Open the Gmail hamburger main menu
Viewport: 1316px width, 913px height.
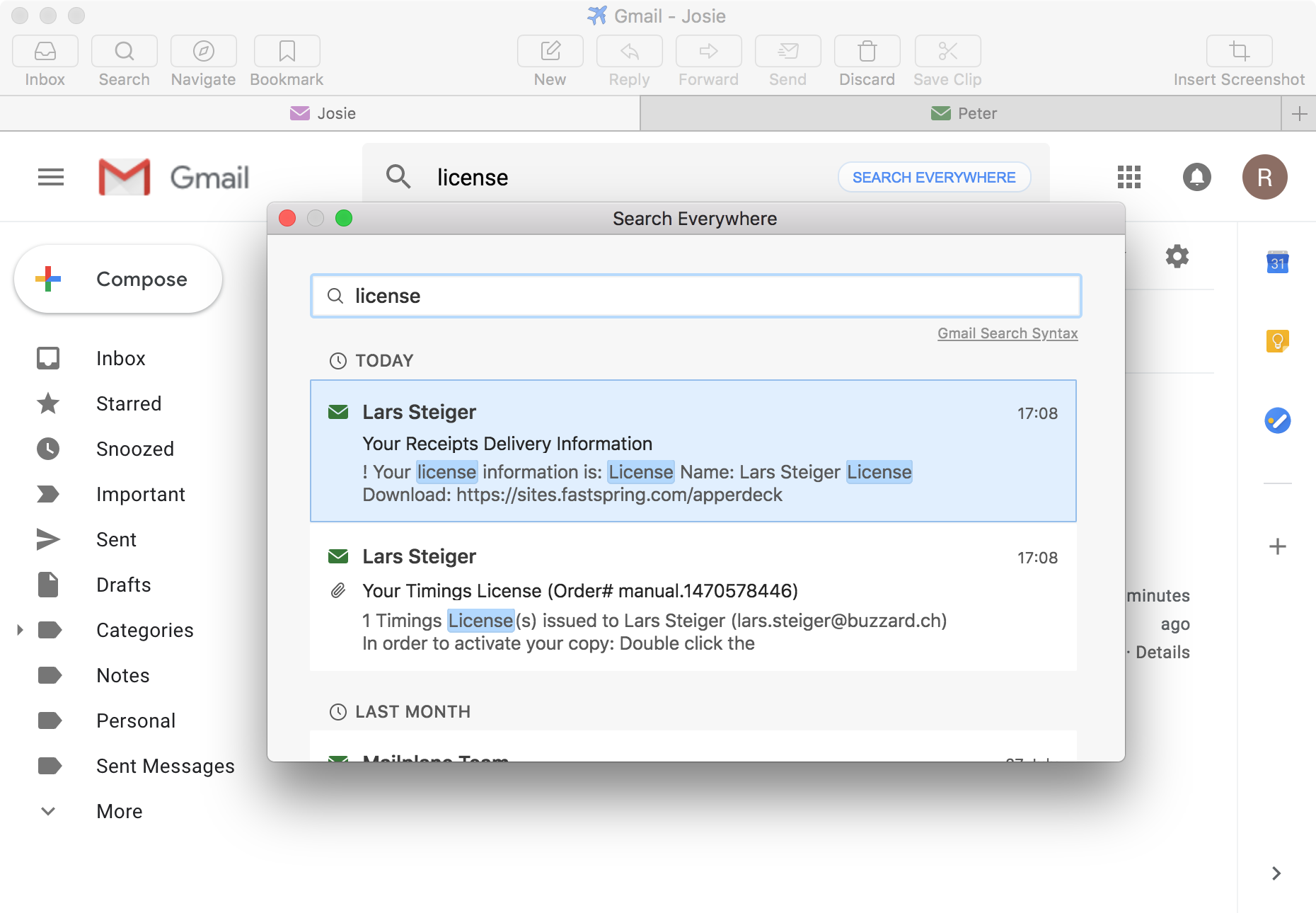pyautogui.click(x=51, y=177)
